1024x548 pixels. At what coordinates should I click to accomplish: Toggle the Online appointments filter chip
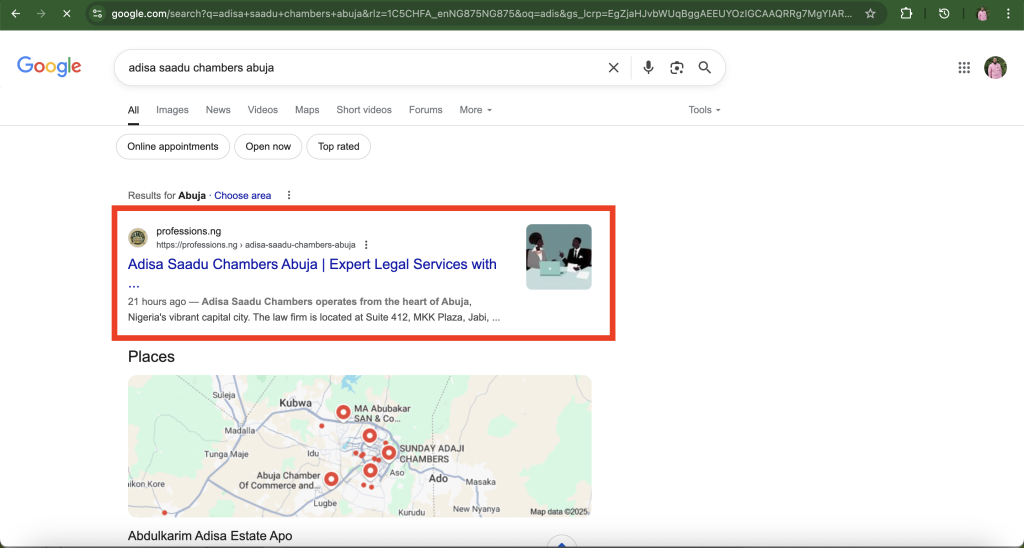coord(173,146)
